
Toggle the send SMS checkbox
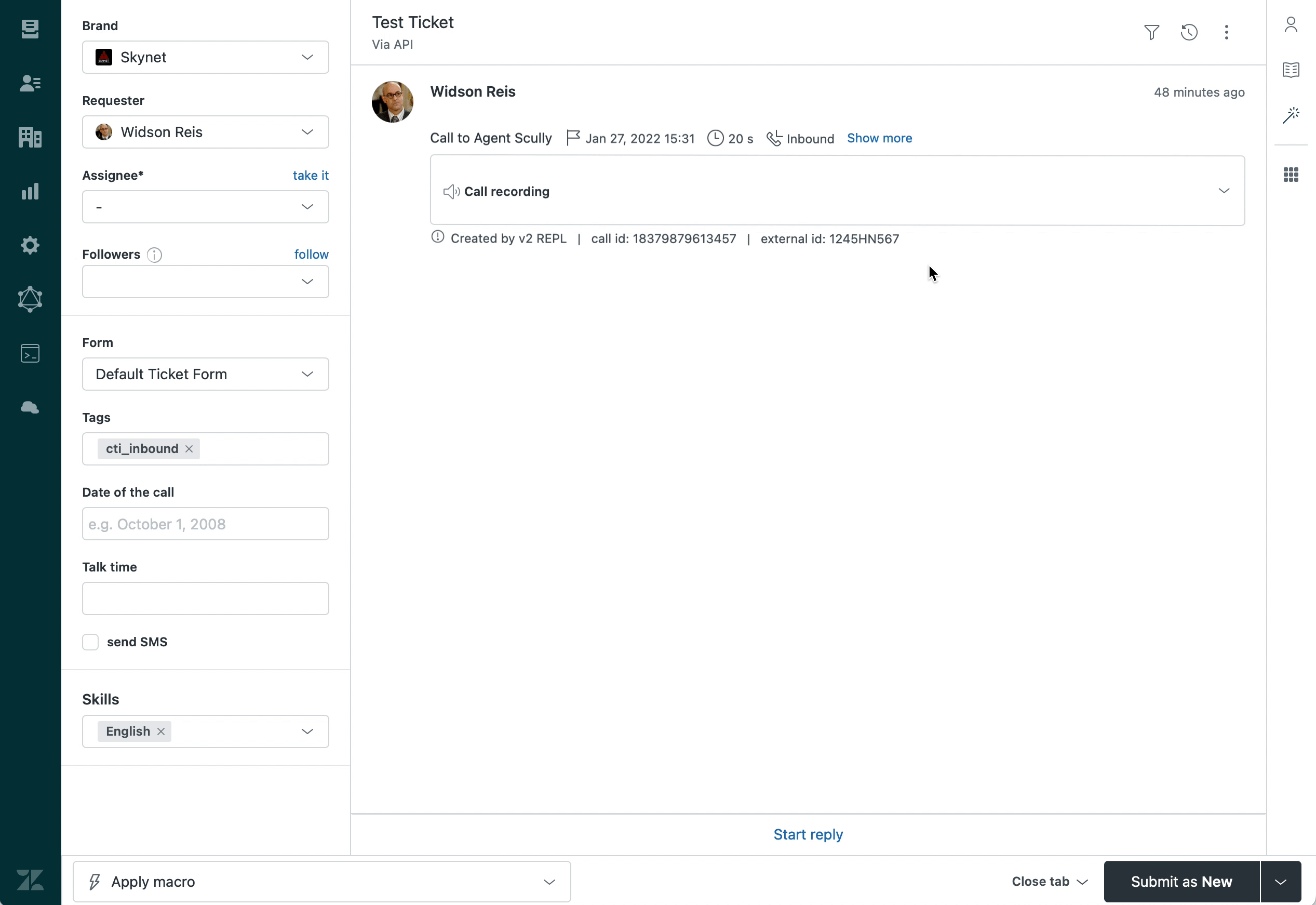[90, 641]
